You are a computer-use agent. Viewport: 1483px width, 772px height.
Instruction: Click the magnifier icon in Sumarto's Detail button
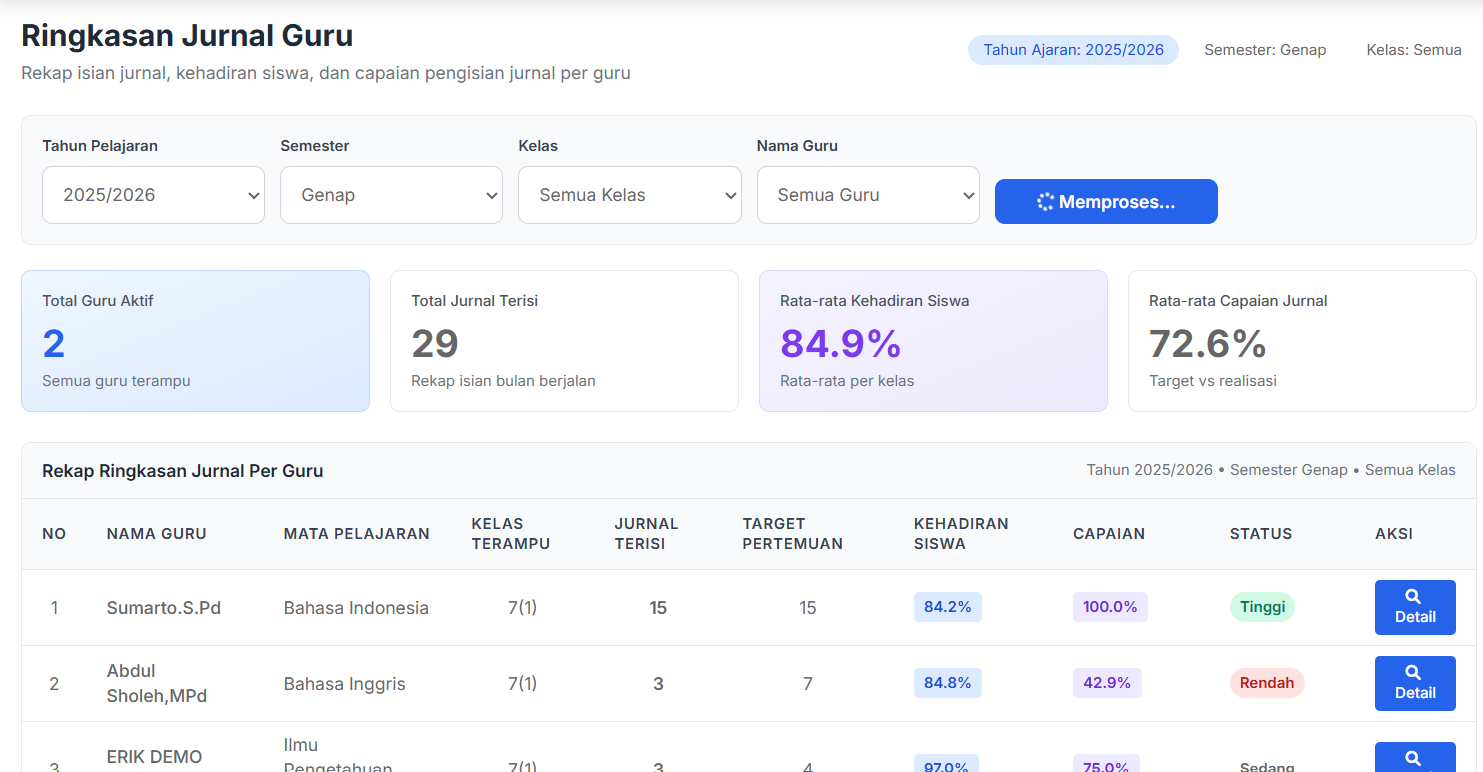coord(1414,597)
